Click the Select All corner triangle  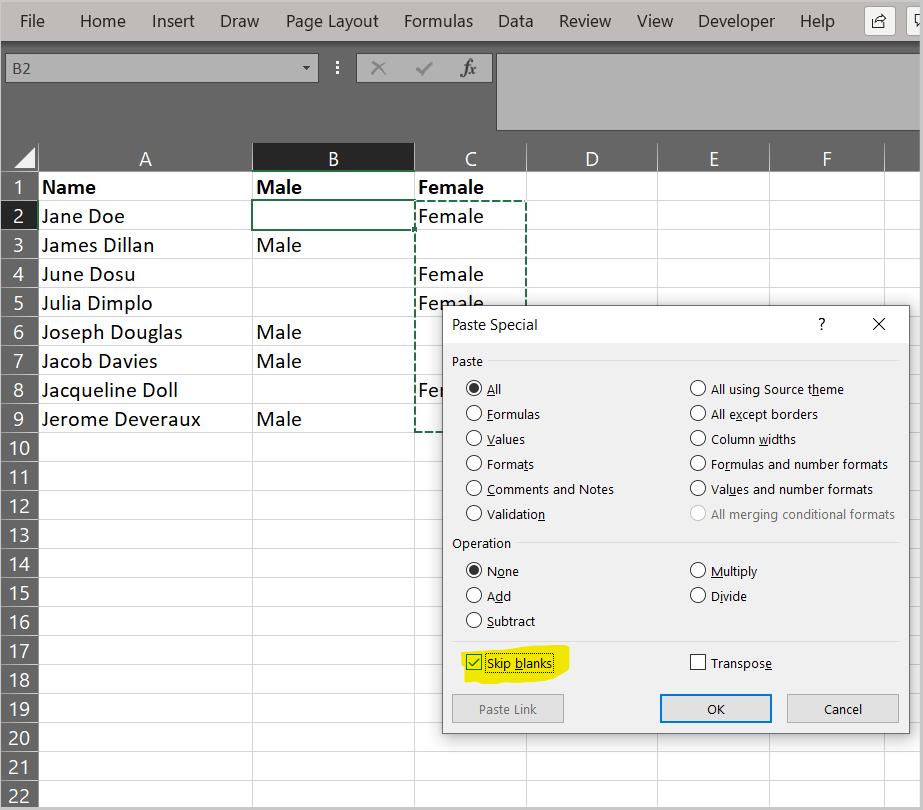point(24,158)
